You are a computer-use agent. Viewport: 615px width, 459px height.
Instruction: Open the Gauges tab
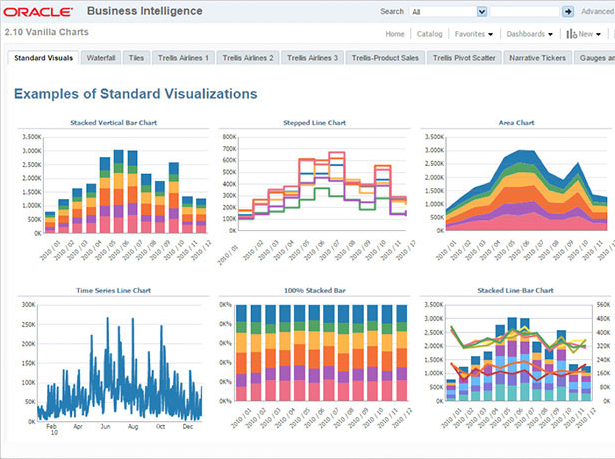pos(595,58)
